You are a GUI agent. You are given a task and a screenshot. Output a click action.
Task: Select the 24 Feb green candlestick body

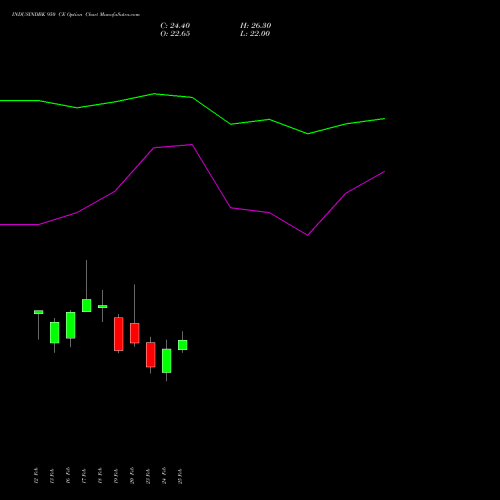pyautogui.click(x=167, y=361)
